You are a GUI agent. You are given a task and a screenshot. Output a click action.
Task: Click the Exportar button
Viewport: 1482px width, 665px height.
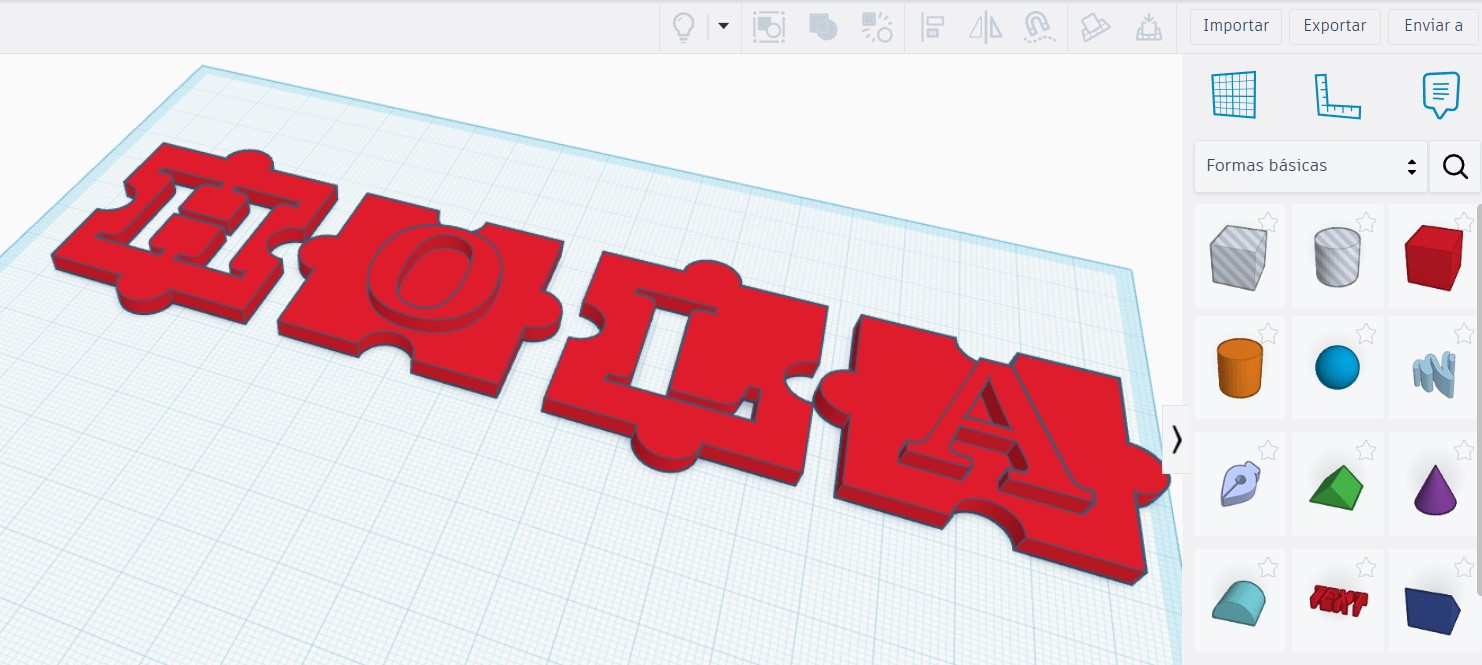pos(1335,26)
